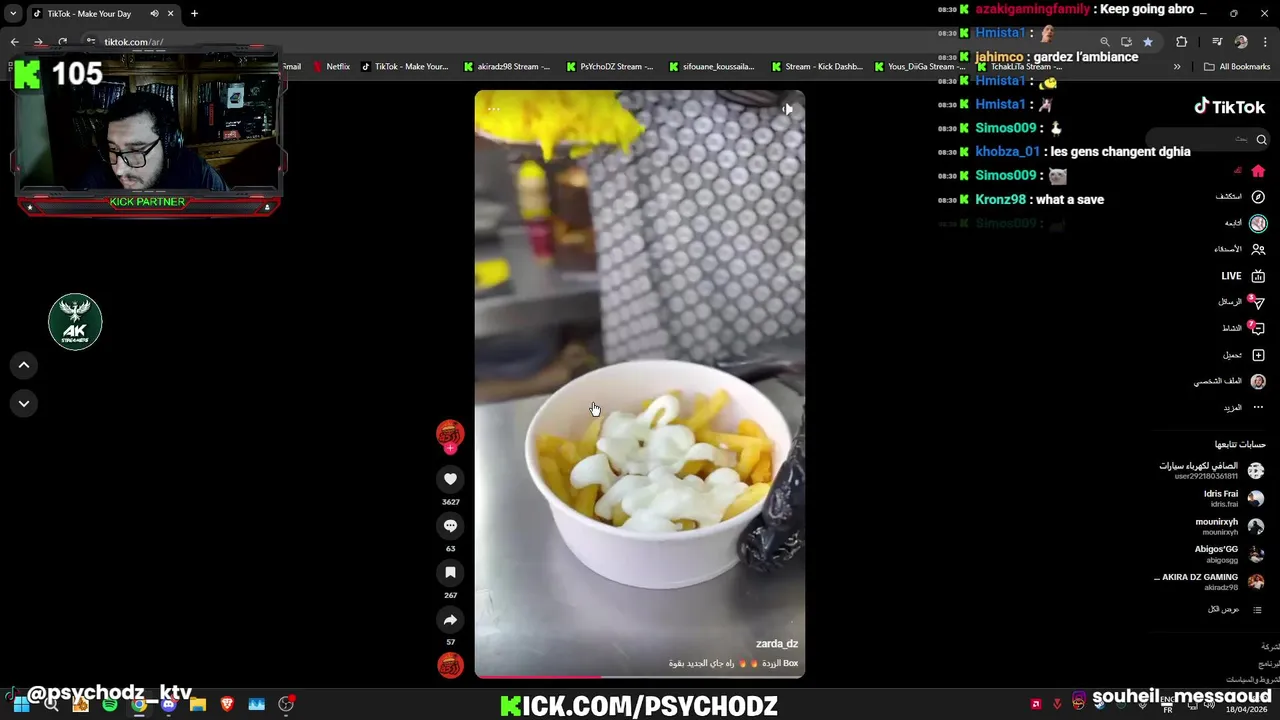Open the three-dot menu on the video

click(x=493, y=109)
